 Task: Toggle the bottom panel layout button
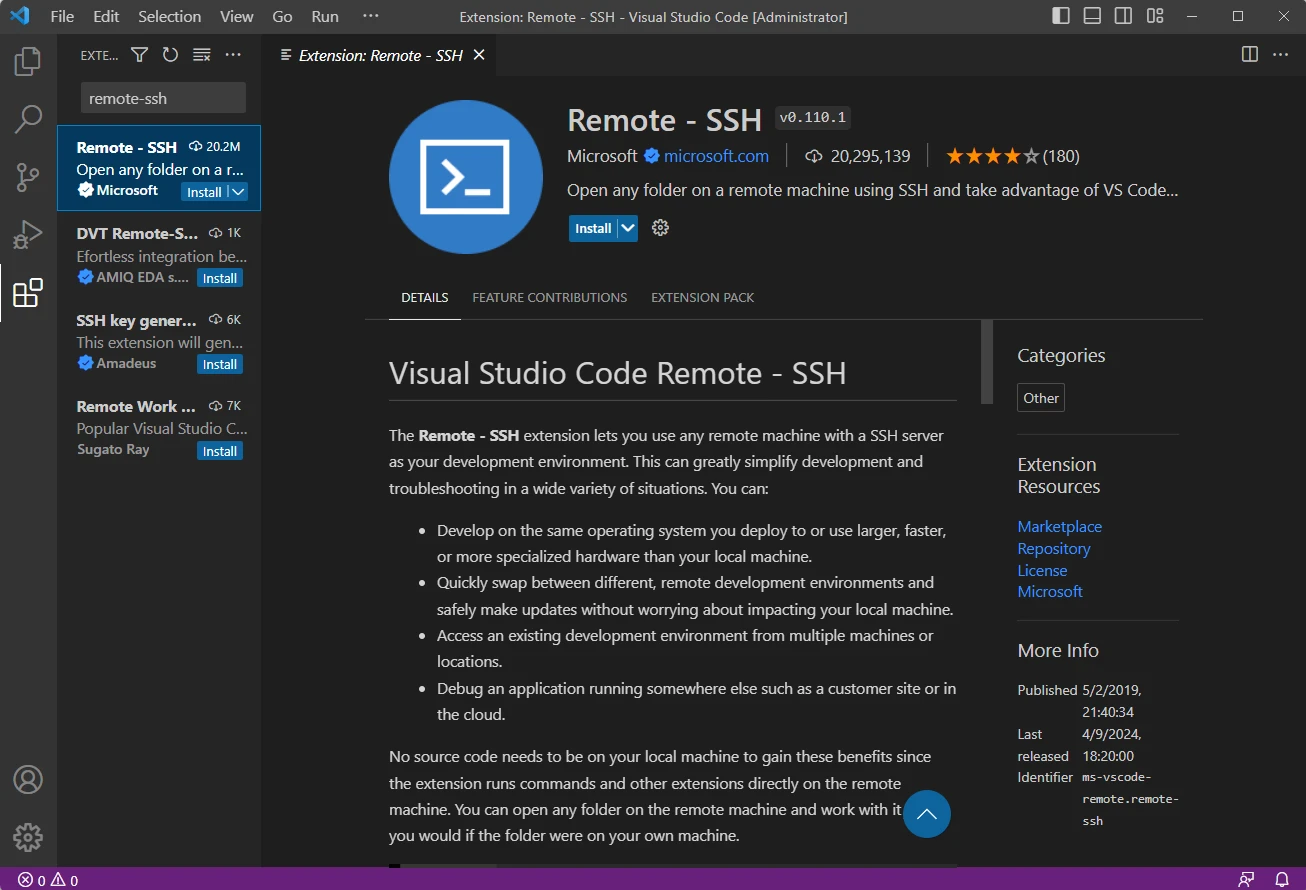[1092, 16]
